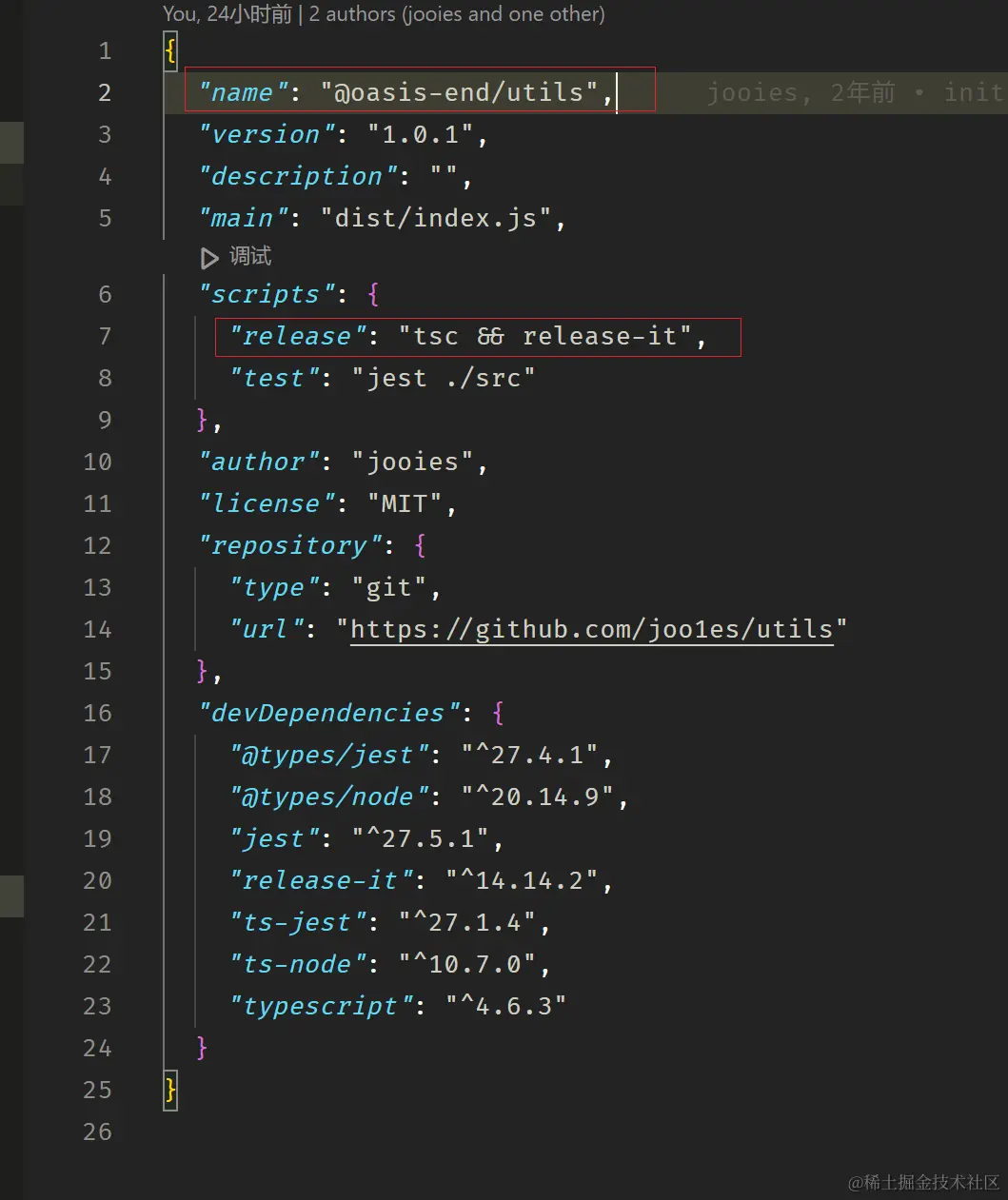The height and width of the screenshot is (1200, 1008).
Task: Click the "url" key
Action: (x=266, y=629)
